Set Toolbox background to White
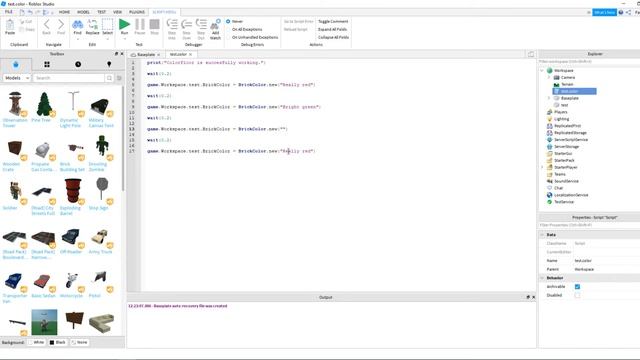The width and height of the screenshot is (640, 360). pos(36,342)
